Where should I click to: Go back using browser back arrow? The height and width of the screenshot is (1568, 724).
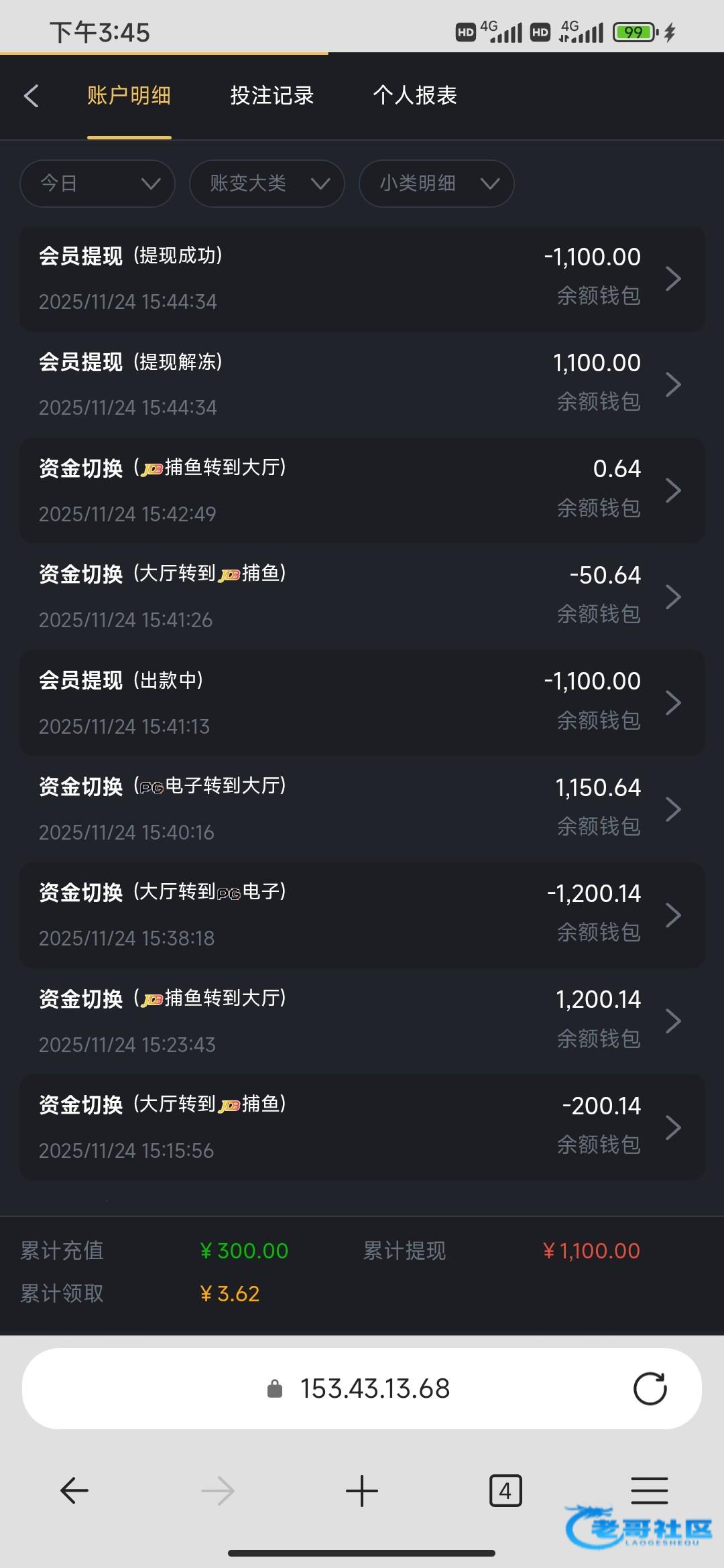coord(74,1491)
